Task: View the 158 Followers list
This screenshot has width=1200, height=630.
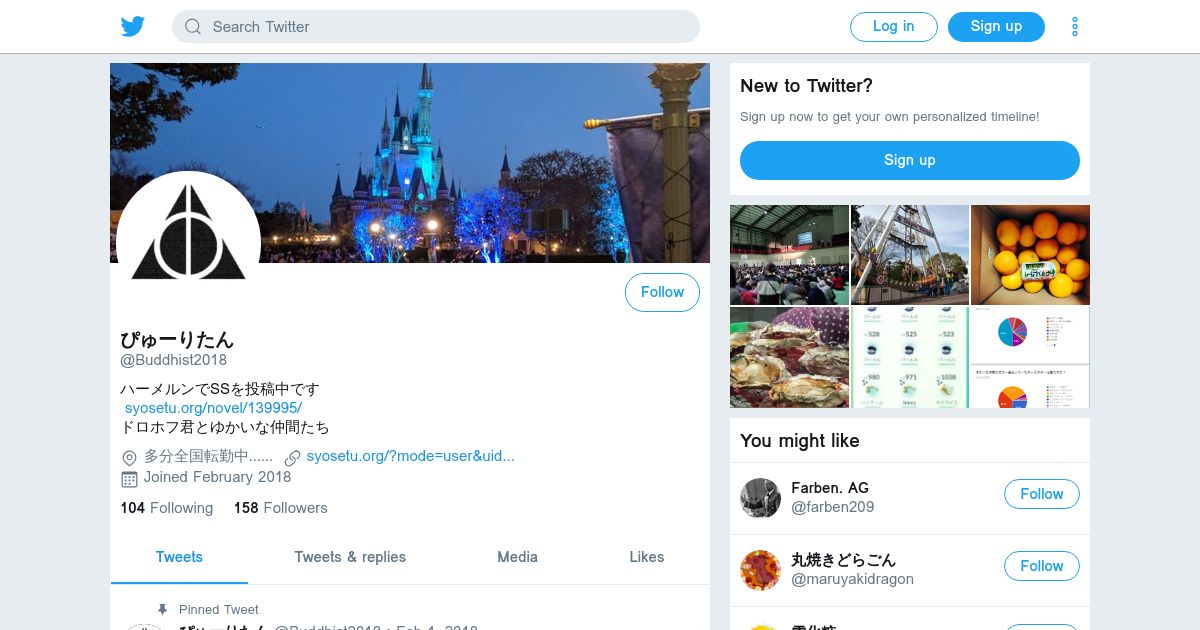Action: [x=281, y=508]
